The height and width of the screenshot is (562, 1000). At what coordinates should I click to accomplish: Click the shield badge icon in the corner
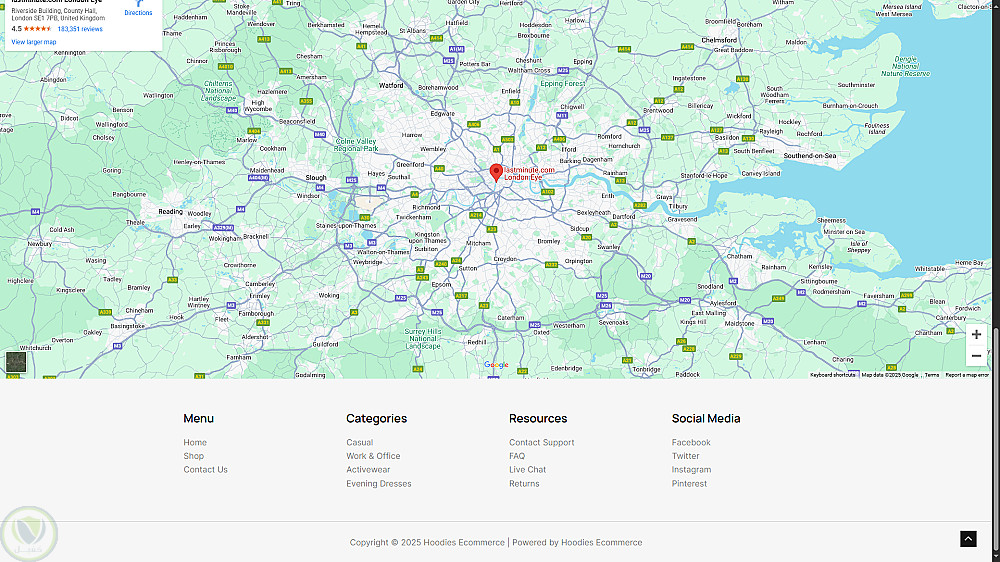pos(29,533)
